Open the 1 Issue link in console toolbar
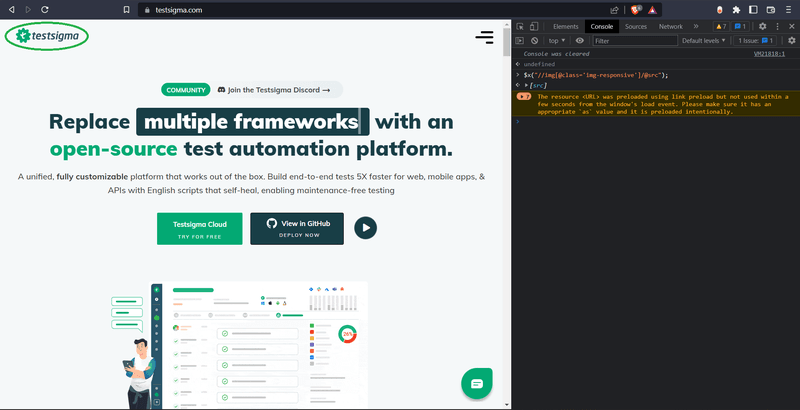Screen dimensions: 800x410 (x=756, y=40)
